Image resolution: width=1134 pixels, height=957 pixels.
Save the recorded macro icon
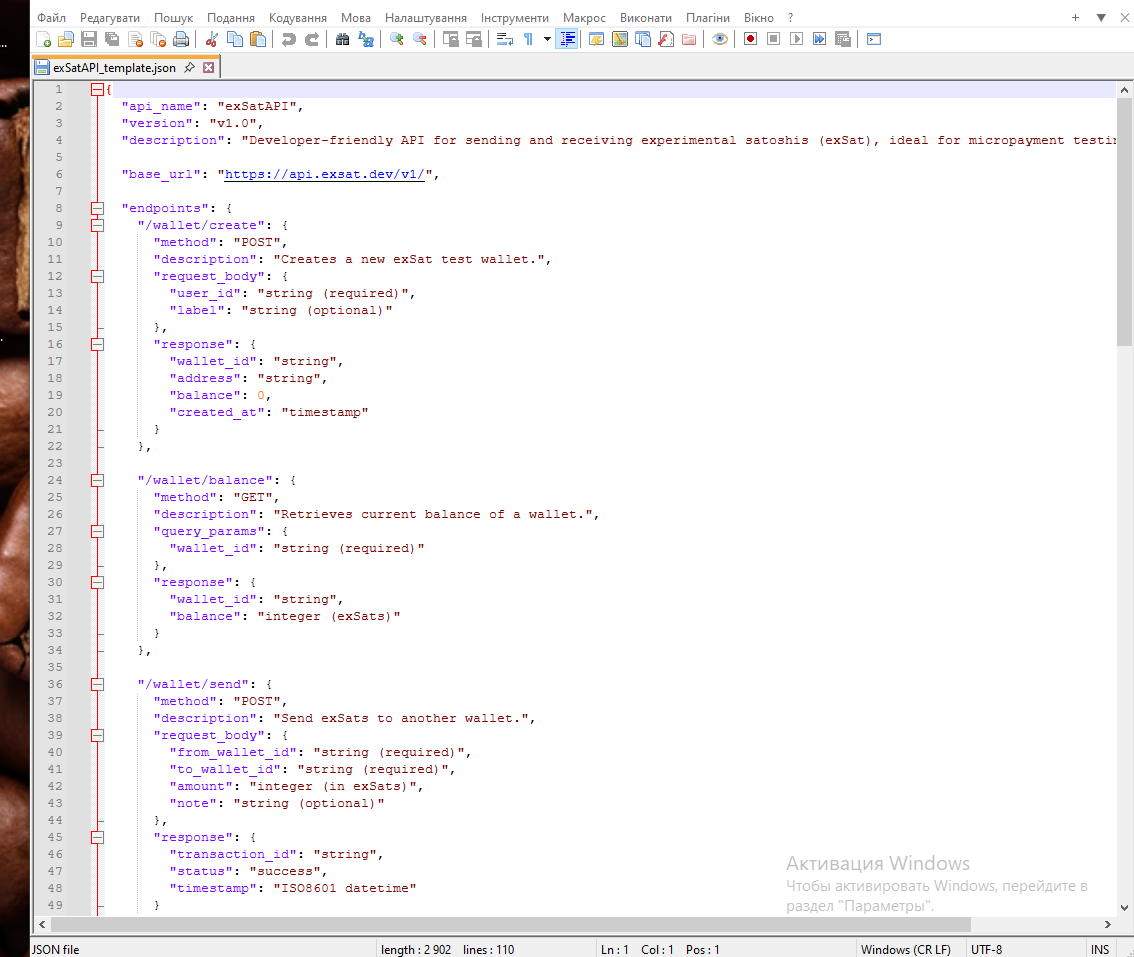[843, 39]
